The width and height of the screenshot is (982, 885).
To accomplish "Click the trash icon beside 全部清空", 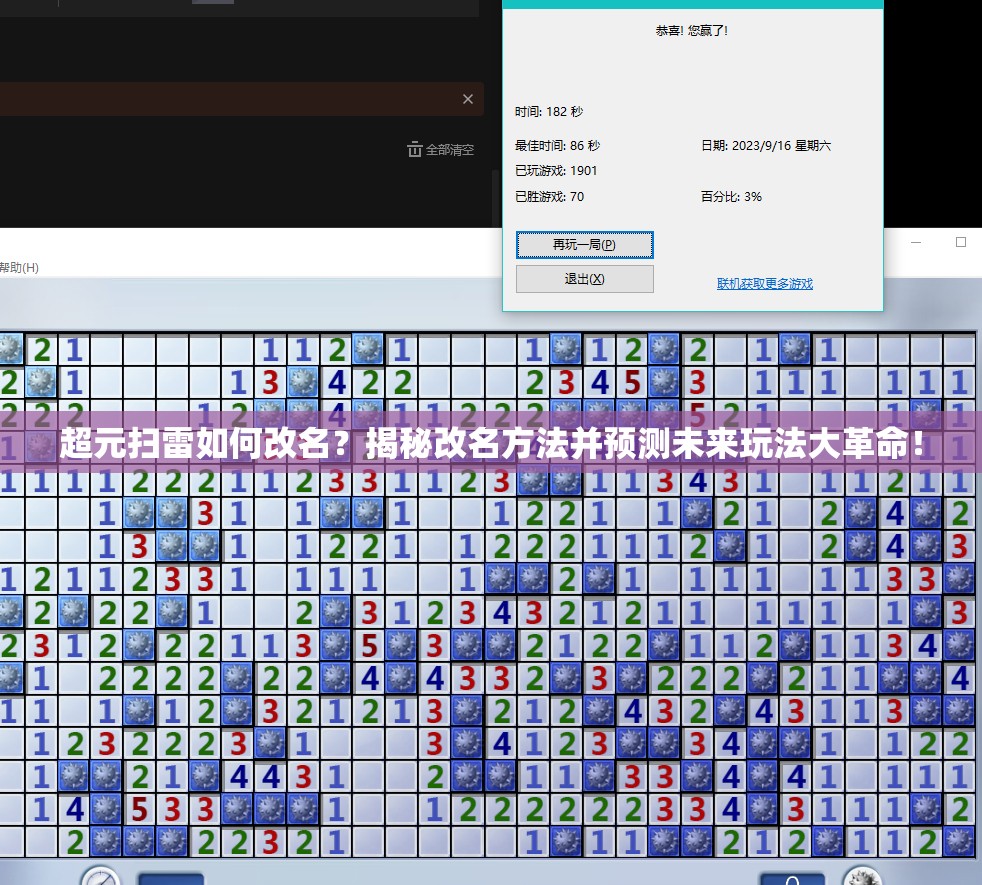I will click(x=415, y=149).
